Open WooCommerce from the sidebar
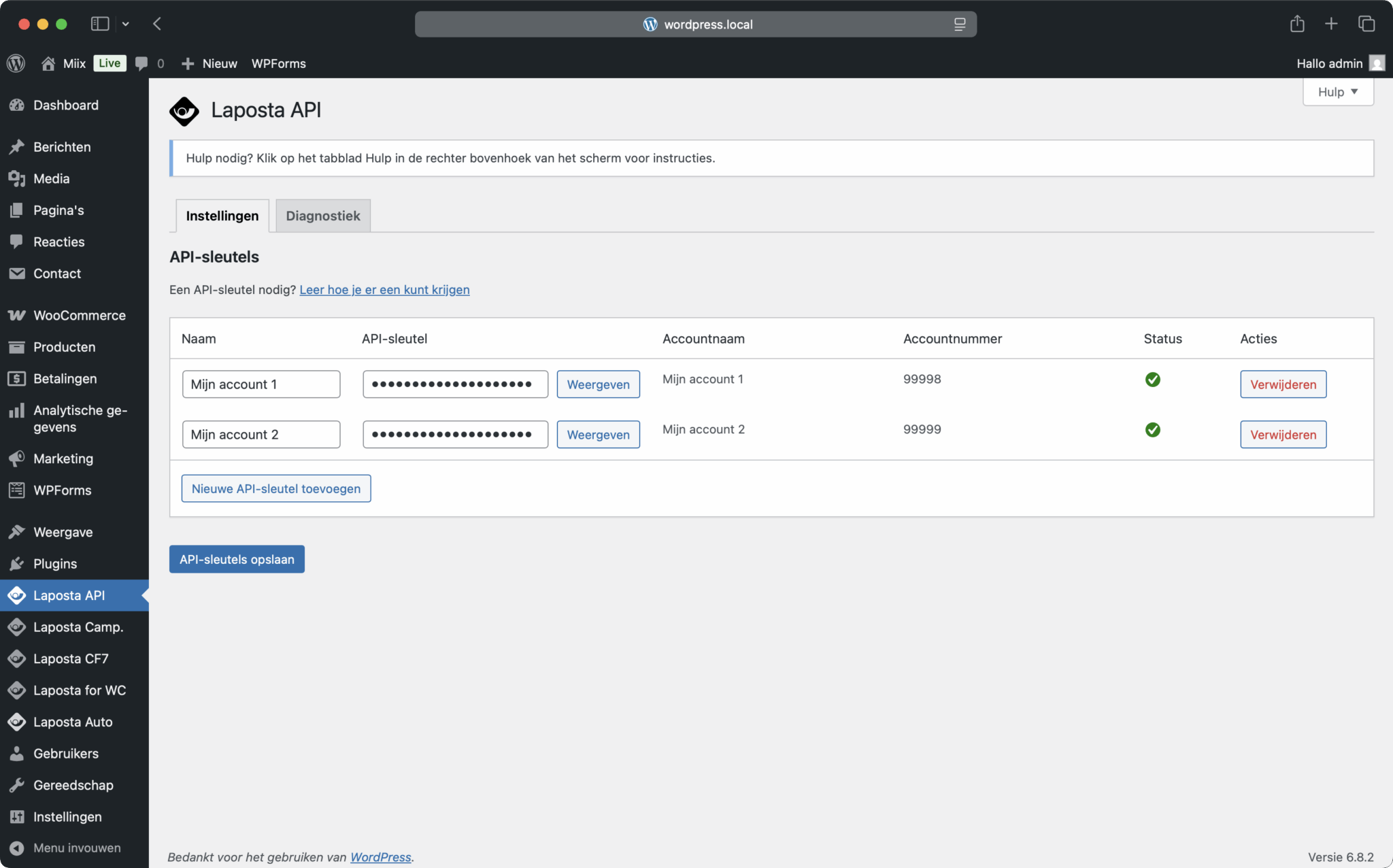The width and height of the screenshot is (1393, 868). pos(79,315)
